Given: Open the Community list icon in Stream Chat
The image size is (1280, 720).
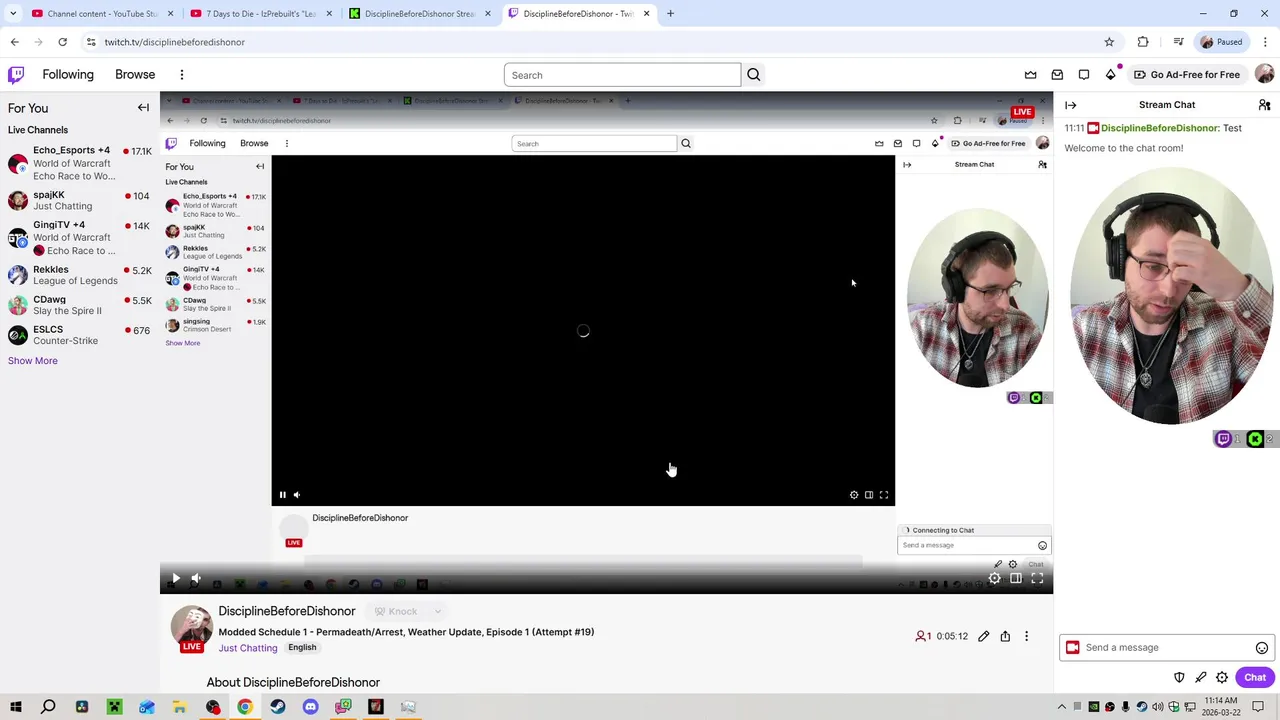Looking at the screenshot, I should coord(1264,105).
